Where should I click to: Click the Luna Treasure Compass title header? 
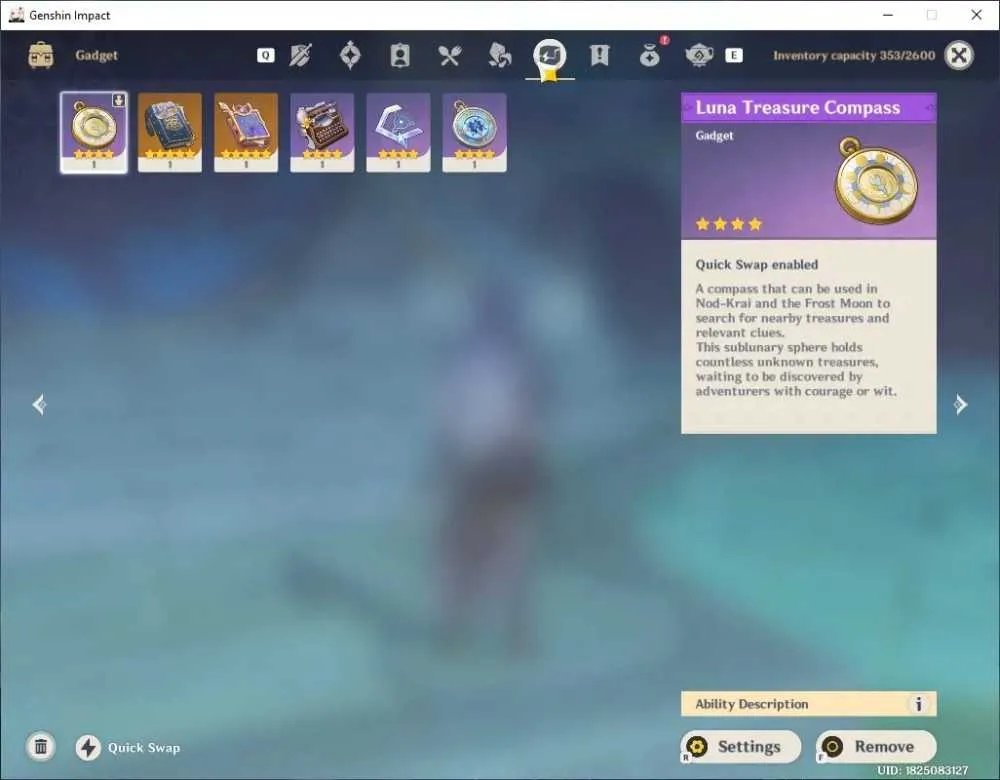pyautogui.click(x=809, y=108)
